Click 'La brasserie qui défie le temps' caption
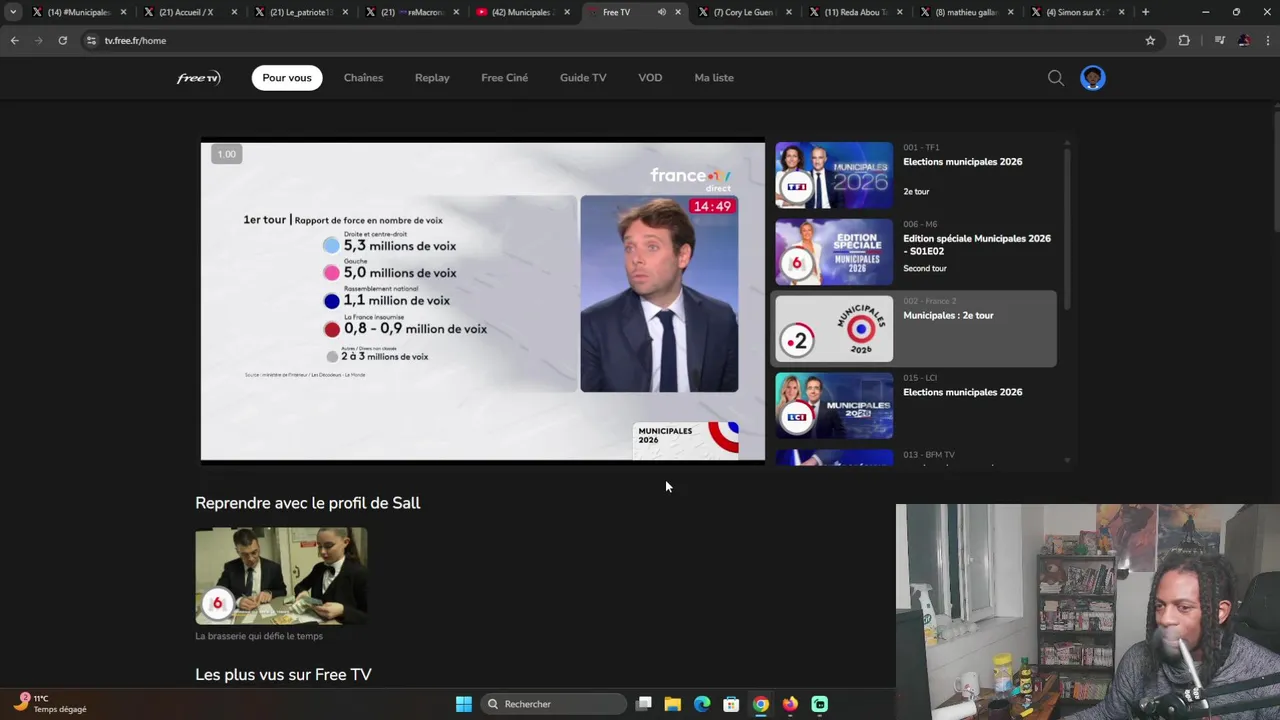The image size is (1280, 720). point(259,636)
